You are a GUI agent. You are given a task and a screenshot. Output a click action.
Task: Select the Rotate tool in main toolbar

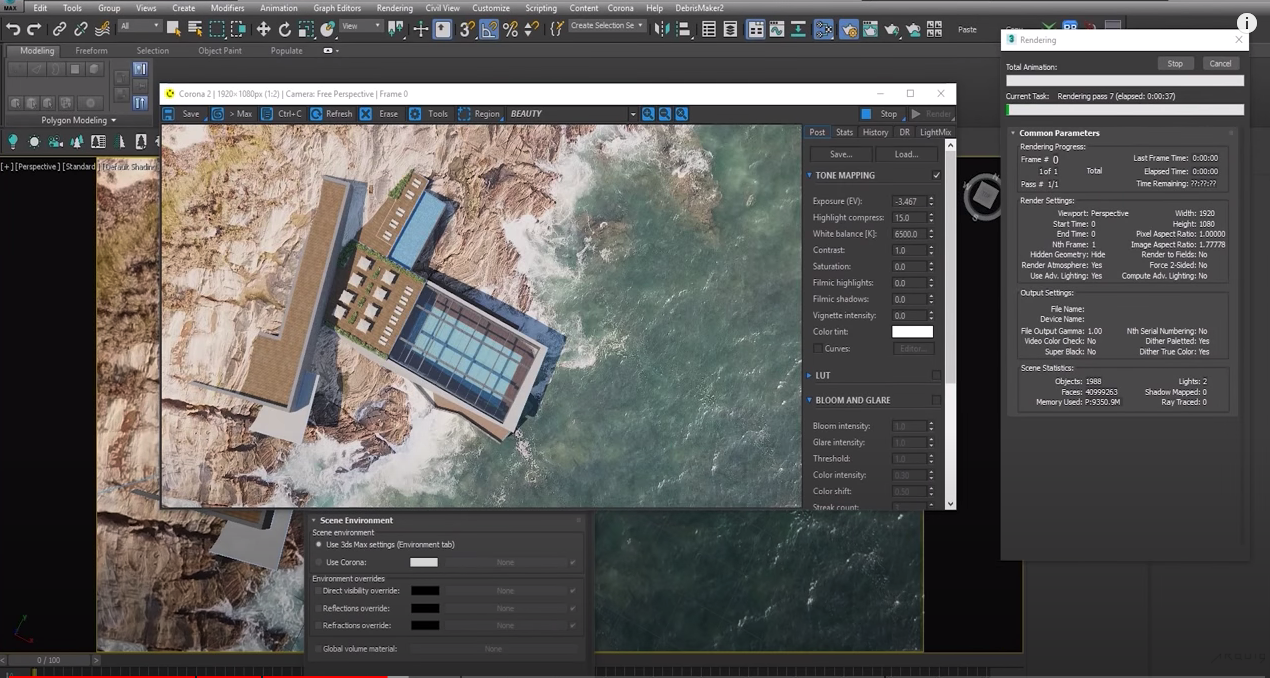pyautogui.click(x=285, y=30)
